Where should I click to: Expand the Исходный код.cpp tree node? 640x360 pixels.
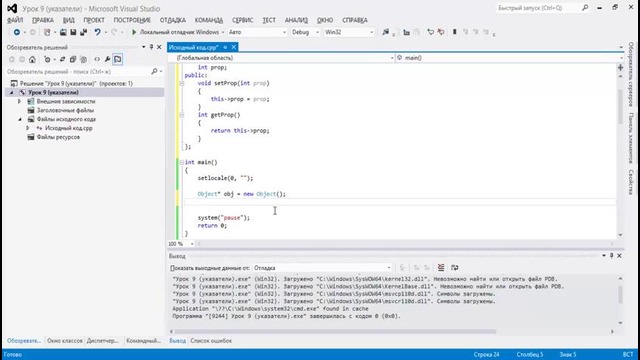click(x=28, y=128)
